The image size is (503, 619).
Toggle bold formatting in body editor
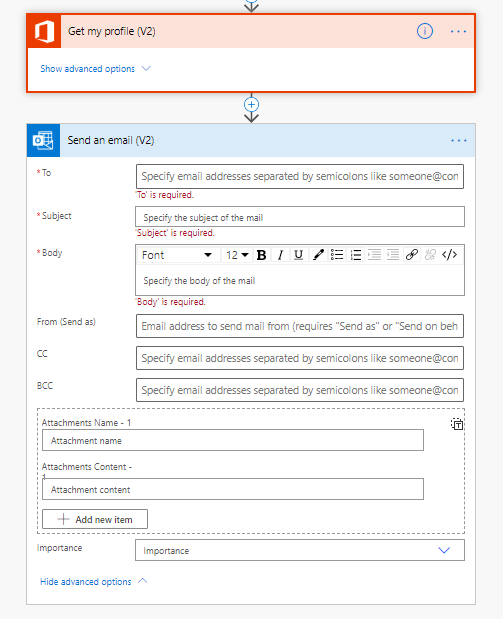coord(261,255)
